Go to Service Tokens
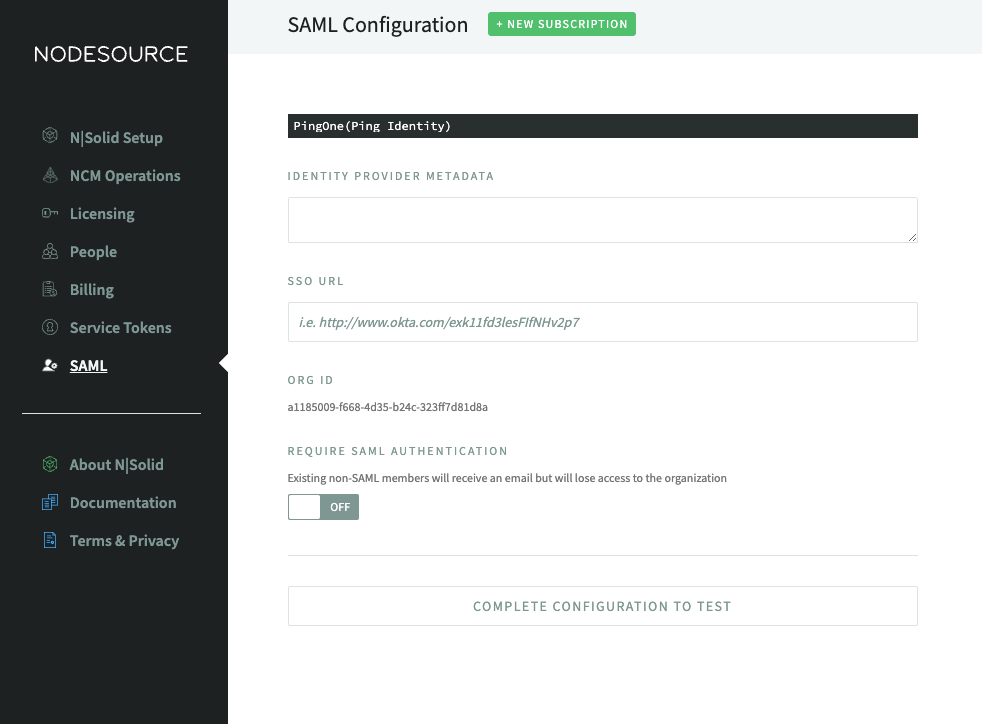Viewport: 982px width, 724px height. click(120, 328)
